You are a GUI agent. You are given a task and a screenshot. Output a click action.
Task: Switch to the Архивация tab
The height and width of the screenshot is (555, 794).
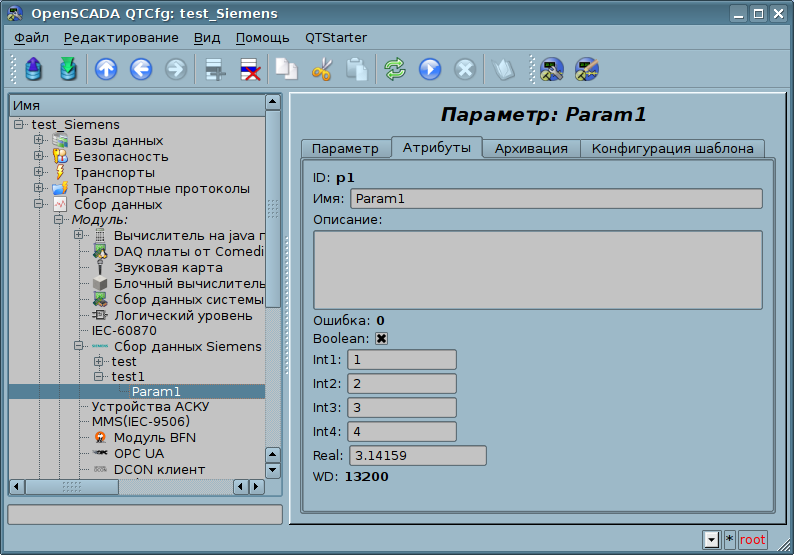532,148
